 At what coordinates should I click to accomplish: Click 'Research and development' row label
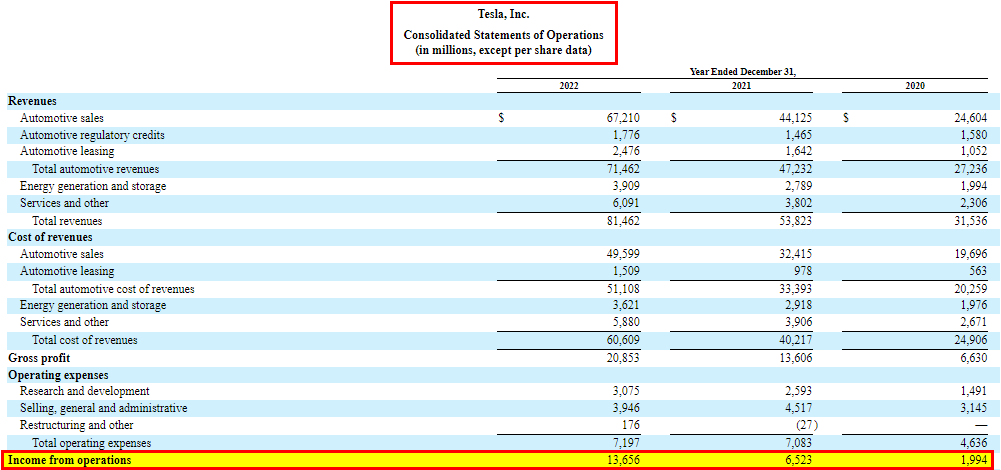[85, 391]
